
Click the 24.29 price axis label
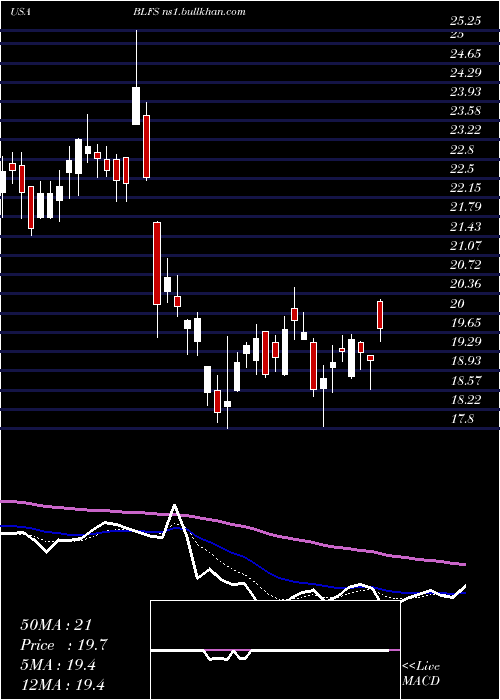click(x=466, y=73)
